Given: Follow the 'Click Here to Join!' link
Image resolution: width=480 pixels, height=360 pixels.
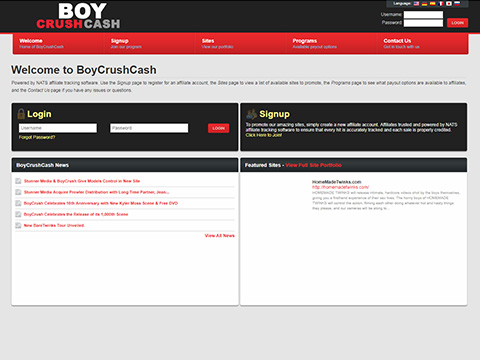Looking at the screenshot, I should click(x=264, y=135).
